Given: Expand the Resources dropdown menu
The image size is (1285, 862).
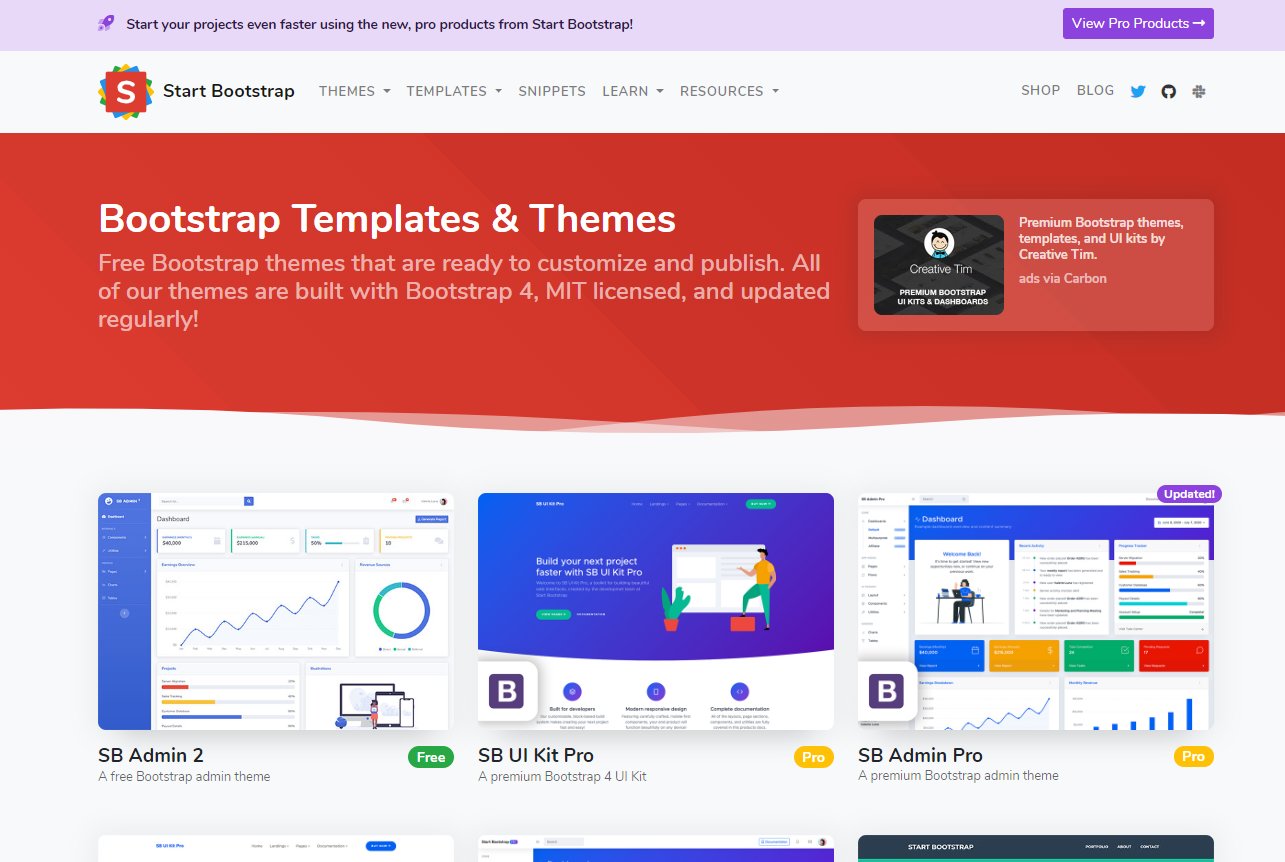Looking at the screenshot, I should click(729, 91).
